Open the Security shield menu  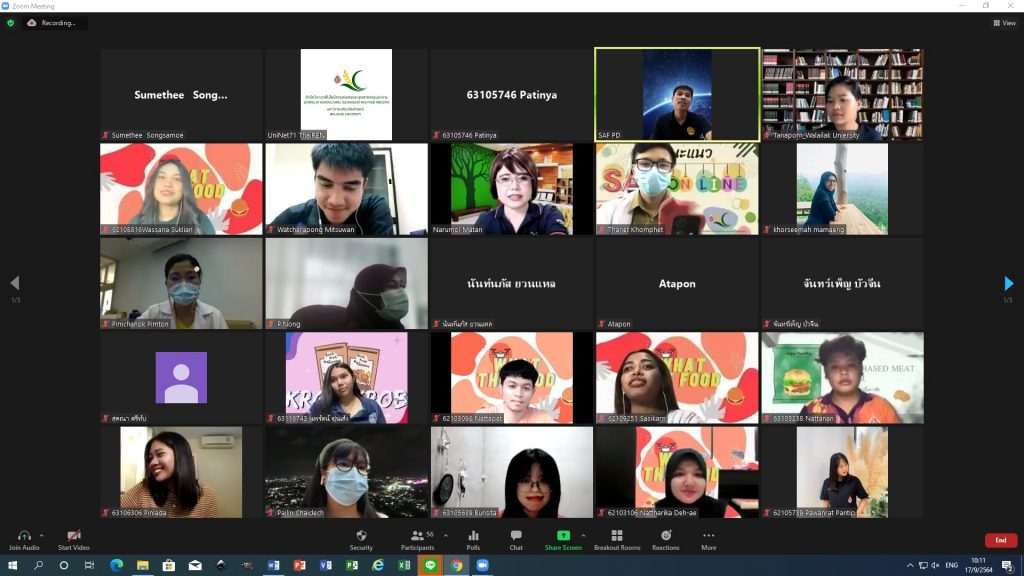click(x=361, y=536)
